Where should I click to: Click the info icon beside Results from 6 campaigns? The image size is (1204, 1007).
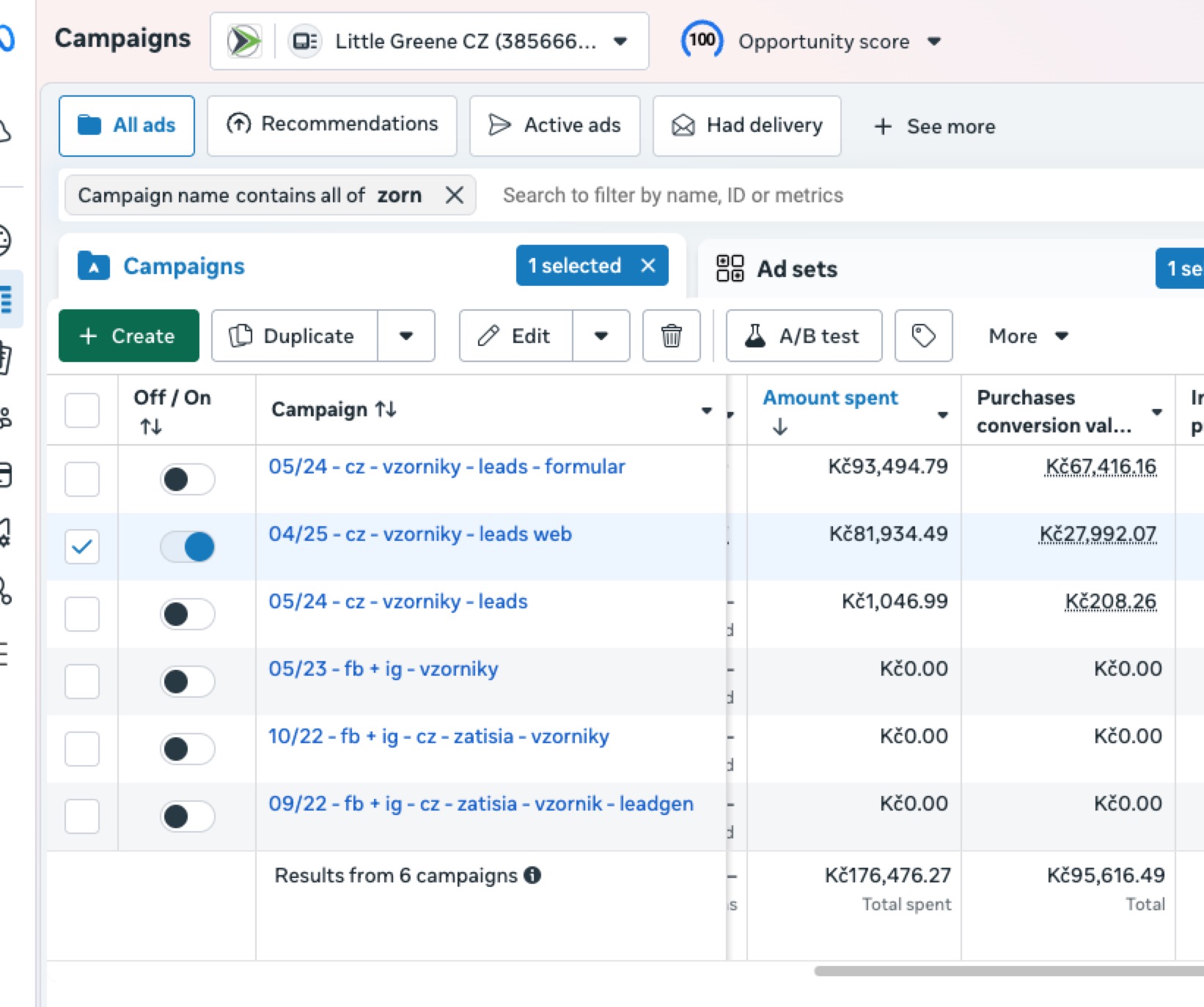pos(533,875)
